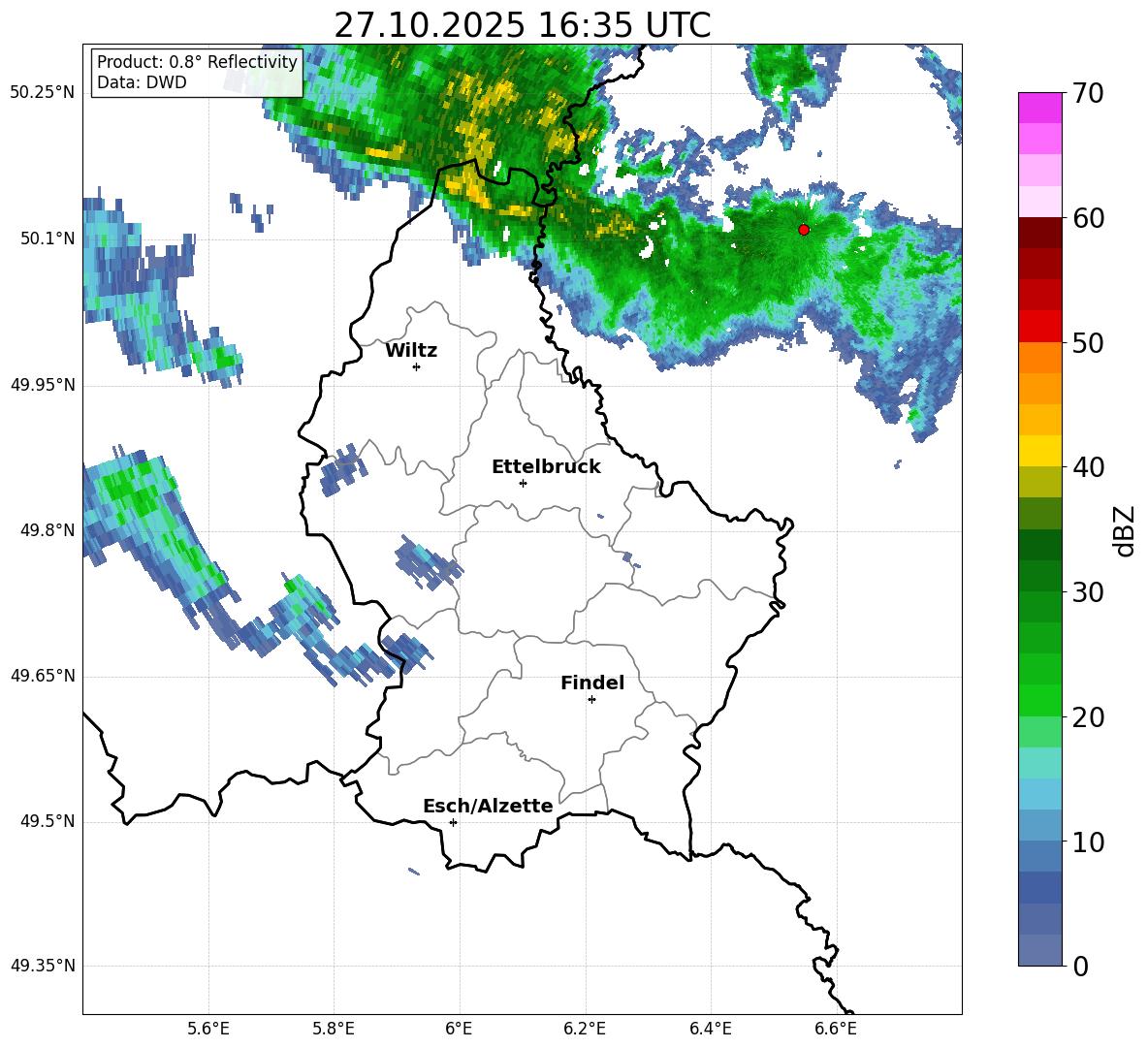This screenshot has width=1148, height=1048.
Task: Click the colorbar 60 tick label
Action: point(1088,218)
